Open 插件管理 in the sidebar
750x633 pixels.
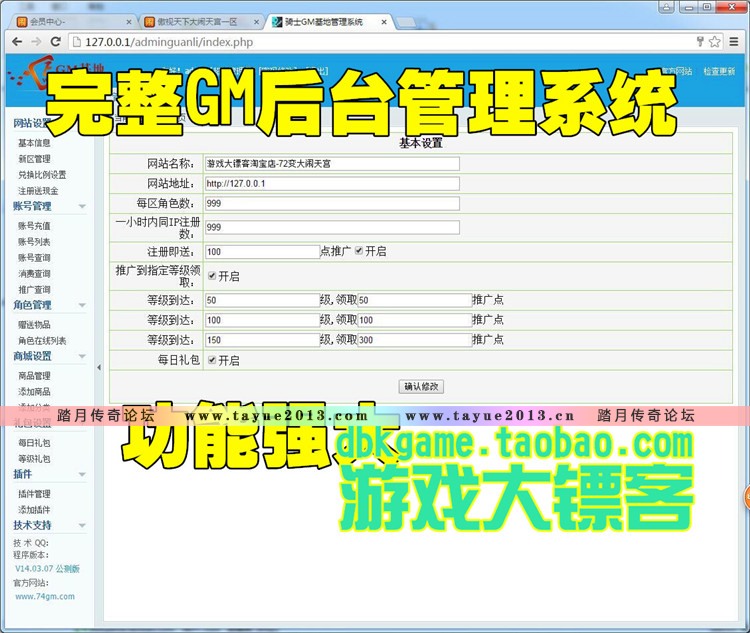pyautogui.click(x=34, y=494)
